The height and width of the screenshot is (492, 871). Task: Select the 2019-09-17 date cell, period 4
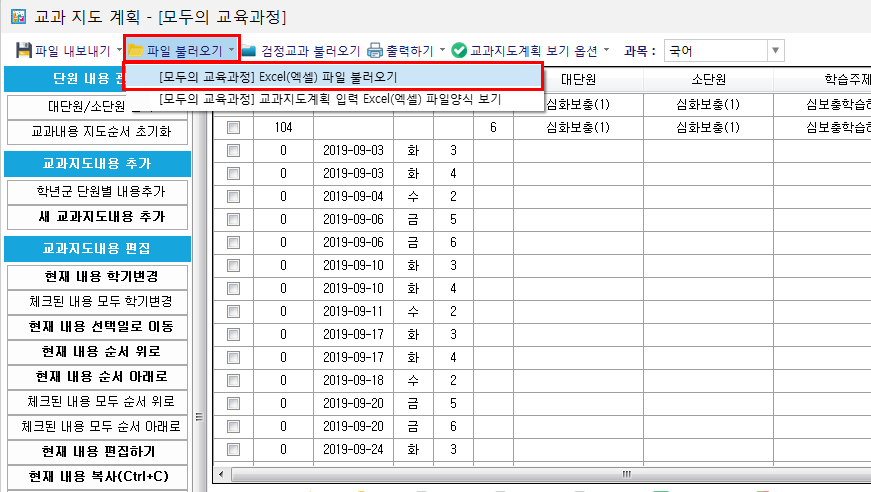(x=353, y=358)
